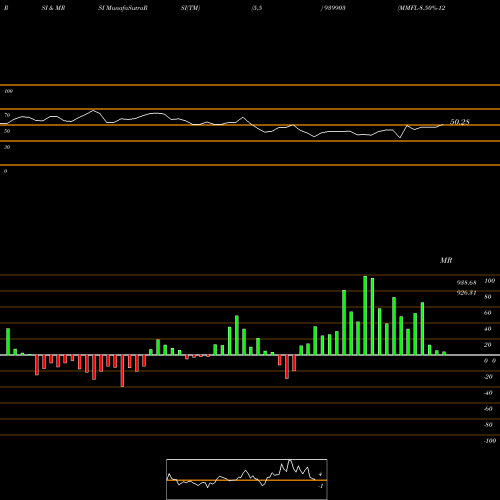Click the RSI value label 50.28
The image size is (500, 500).
[x=460, y=122]
